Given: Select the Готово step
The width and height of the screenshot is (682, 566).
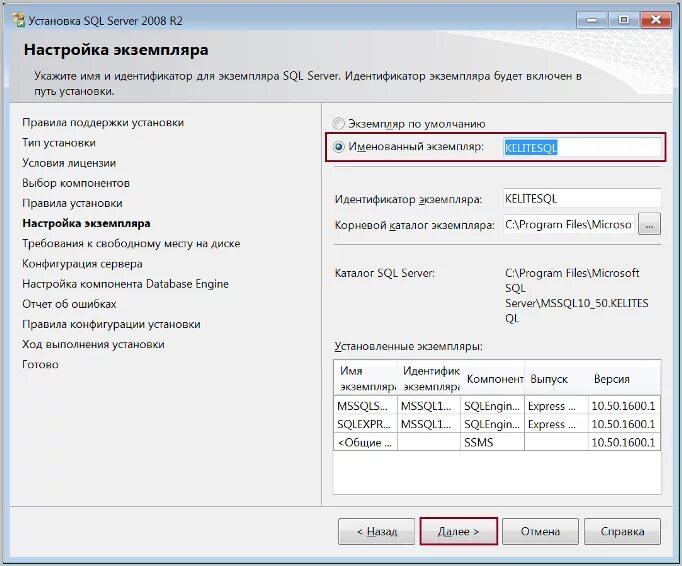Looking at the screenshot, I should pyautogui.click(x=40, y=365).
